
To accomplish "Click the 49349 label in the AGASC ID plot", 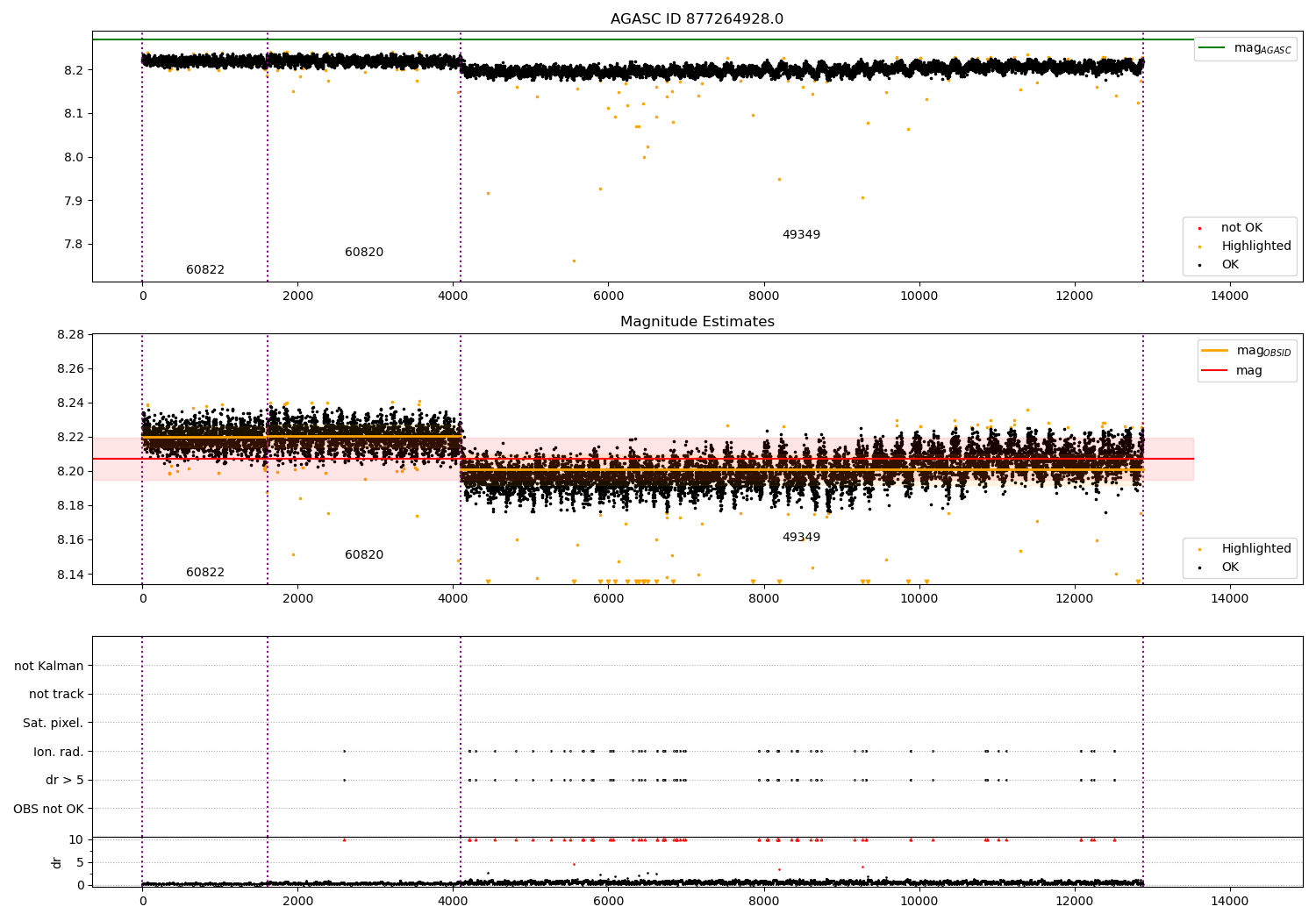I will click(x=801, y=235).
